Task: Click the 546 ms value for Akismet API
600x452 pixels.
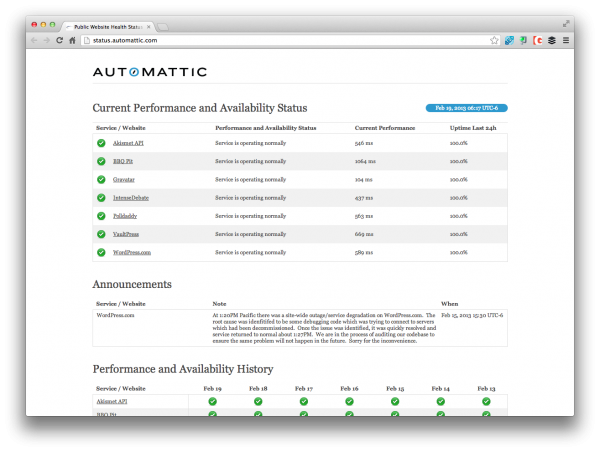Action: coord(364,143)
